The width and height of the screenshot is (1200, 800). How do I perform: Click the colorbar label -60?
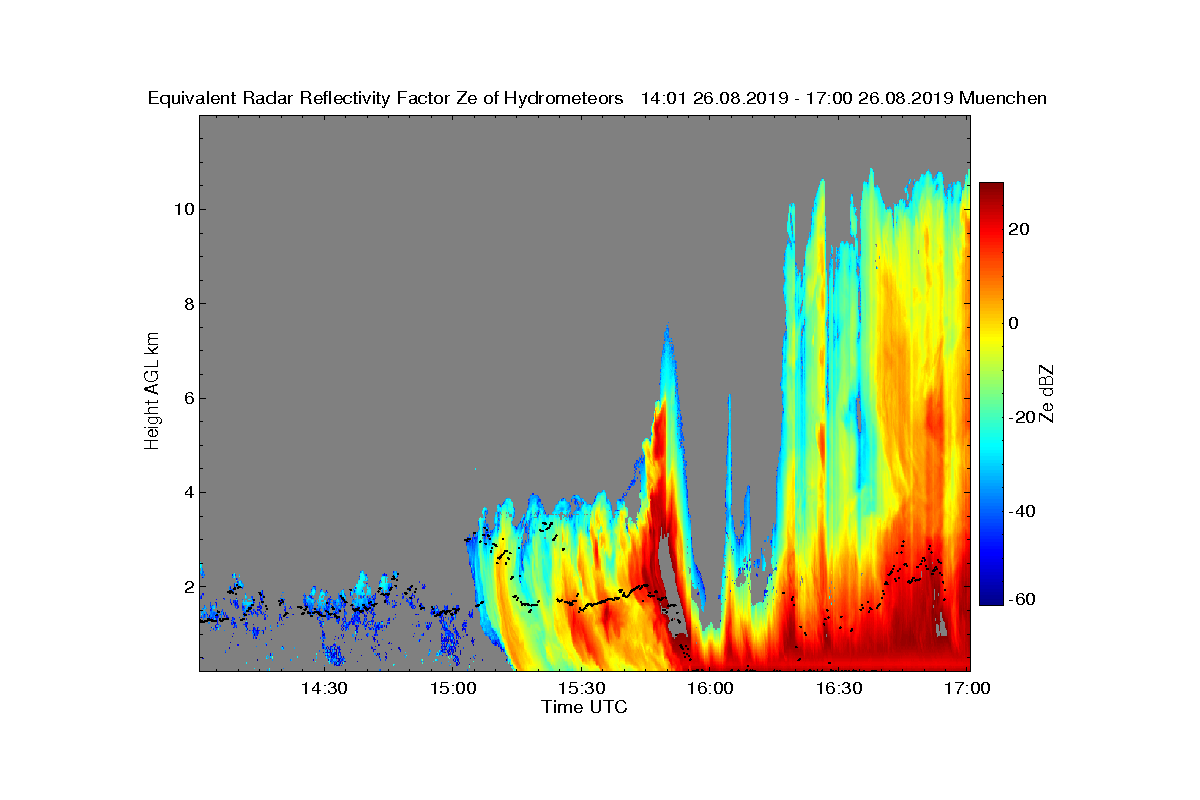[x=1021, y=599]
